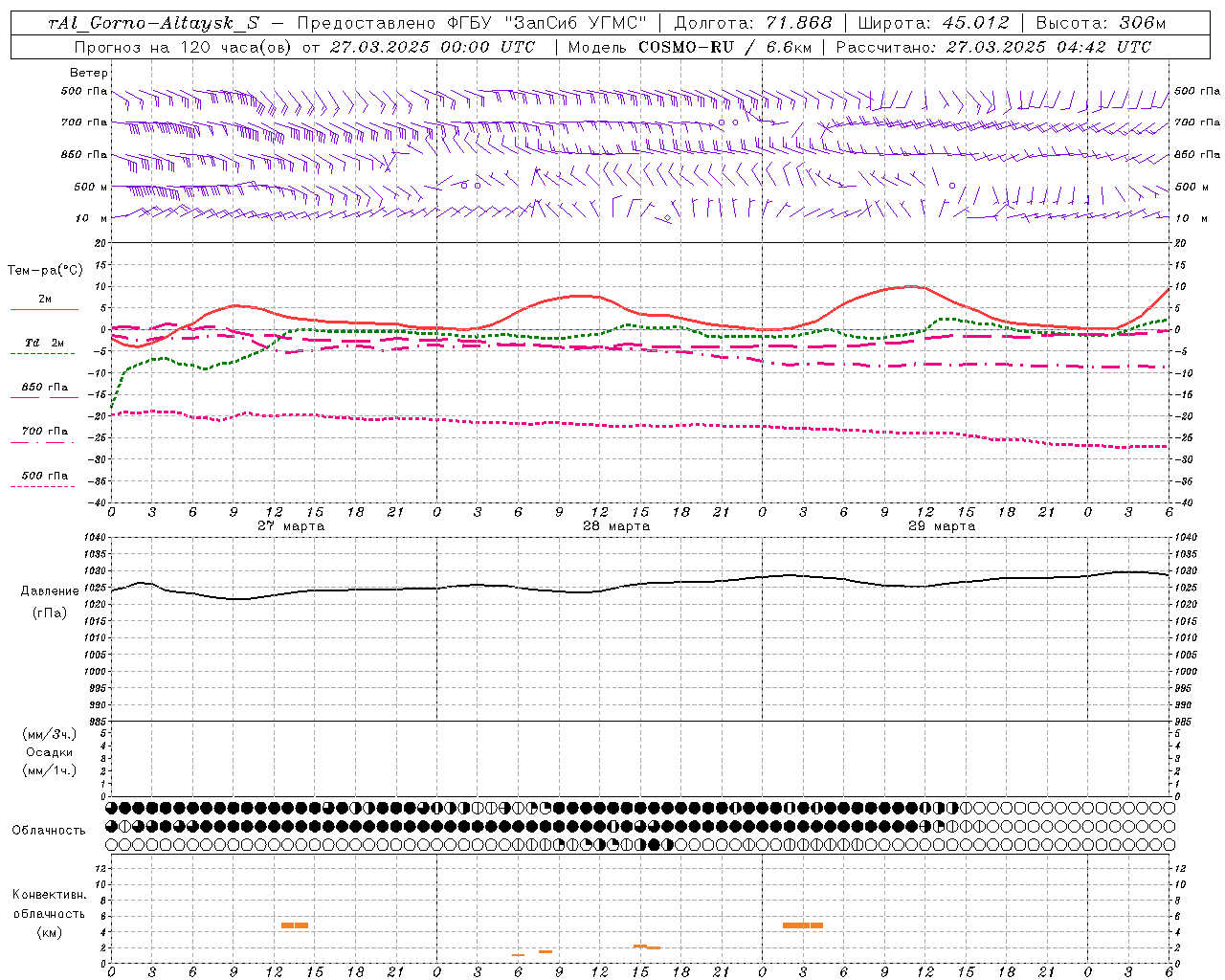Click the 500 гПа temperature legend entry
The width and height of the screenshot is (1225, 980).
pyautogui.click(x=45, y=476)
